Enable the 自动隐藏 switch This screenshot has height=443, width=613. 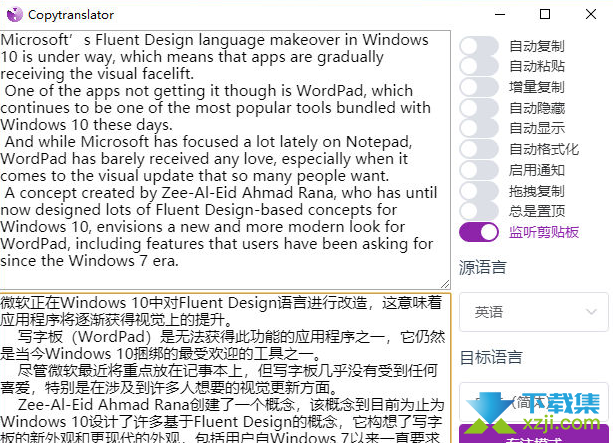(x=479, y=108)
